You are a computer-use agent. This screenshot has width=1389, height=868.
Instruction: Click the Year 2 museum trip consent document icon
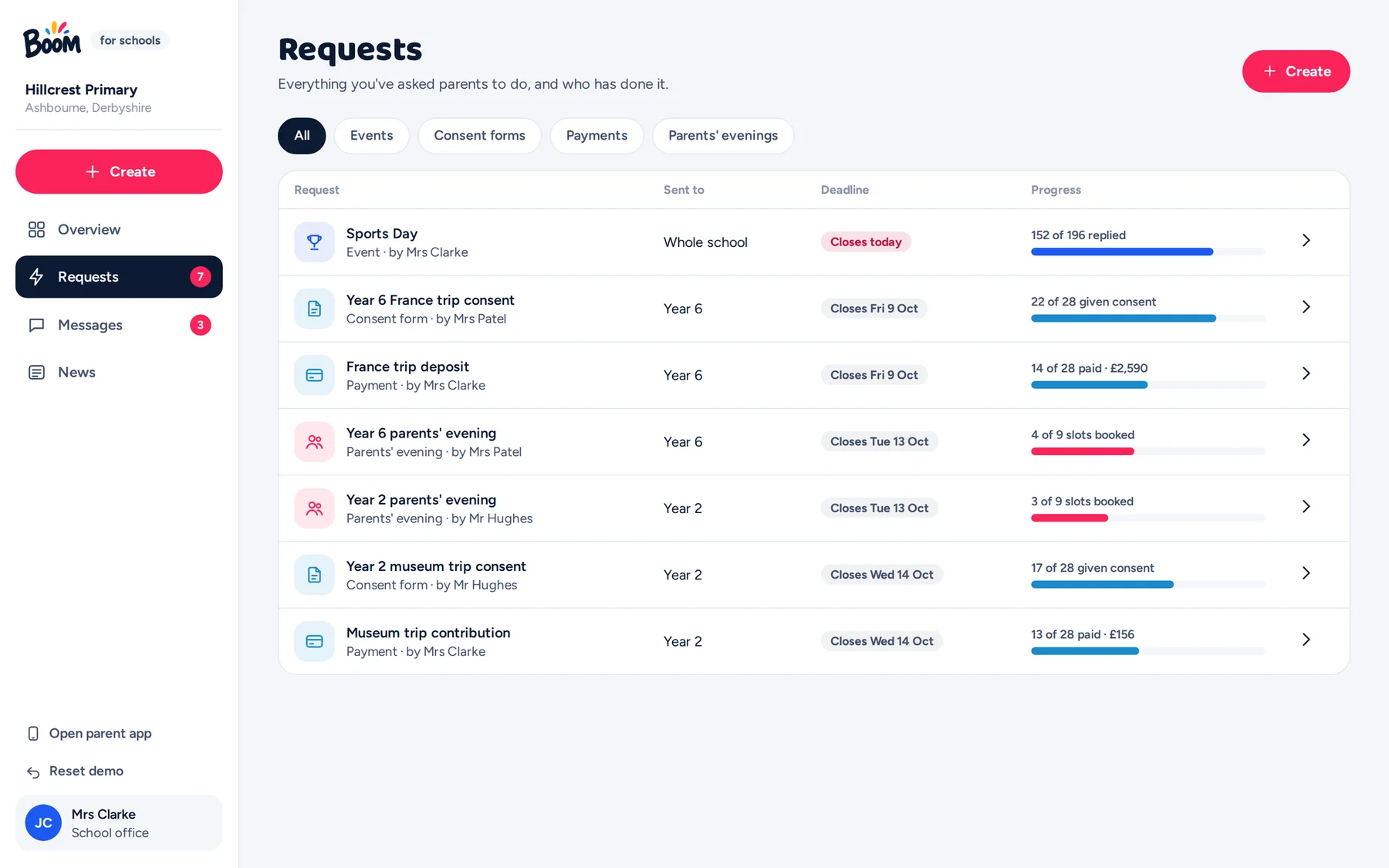[314, 575]
